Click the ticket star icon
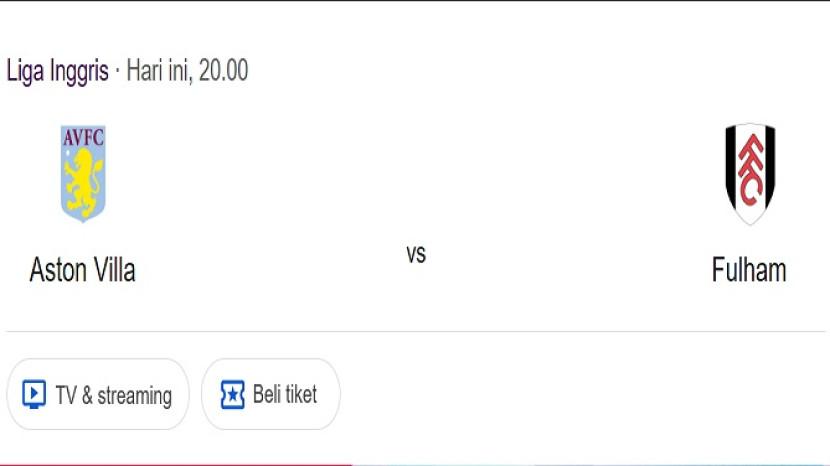830x466 pixels. (232, 395)
